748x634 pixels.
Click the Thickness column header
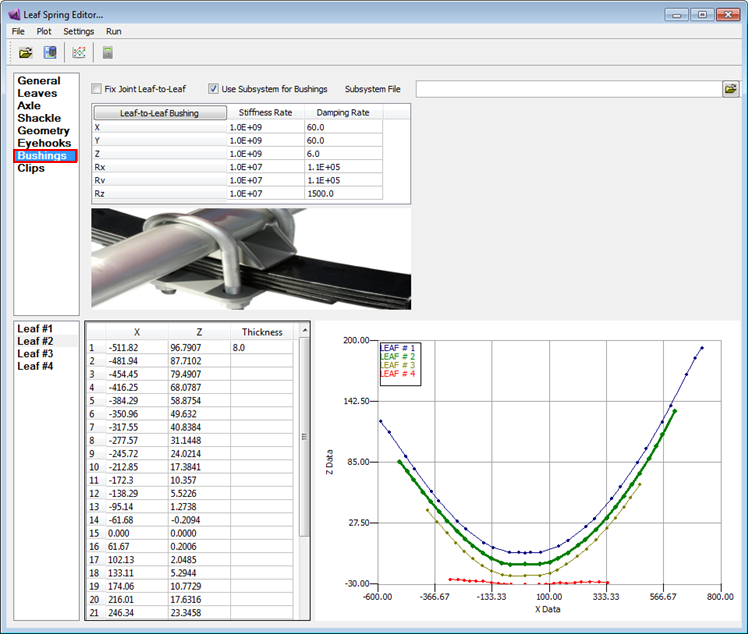pos(262,332)
